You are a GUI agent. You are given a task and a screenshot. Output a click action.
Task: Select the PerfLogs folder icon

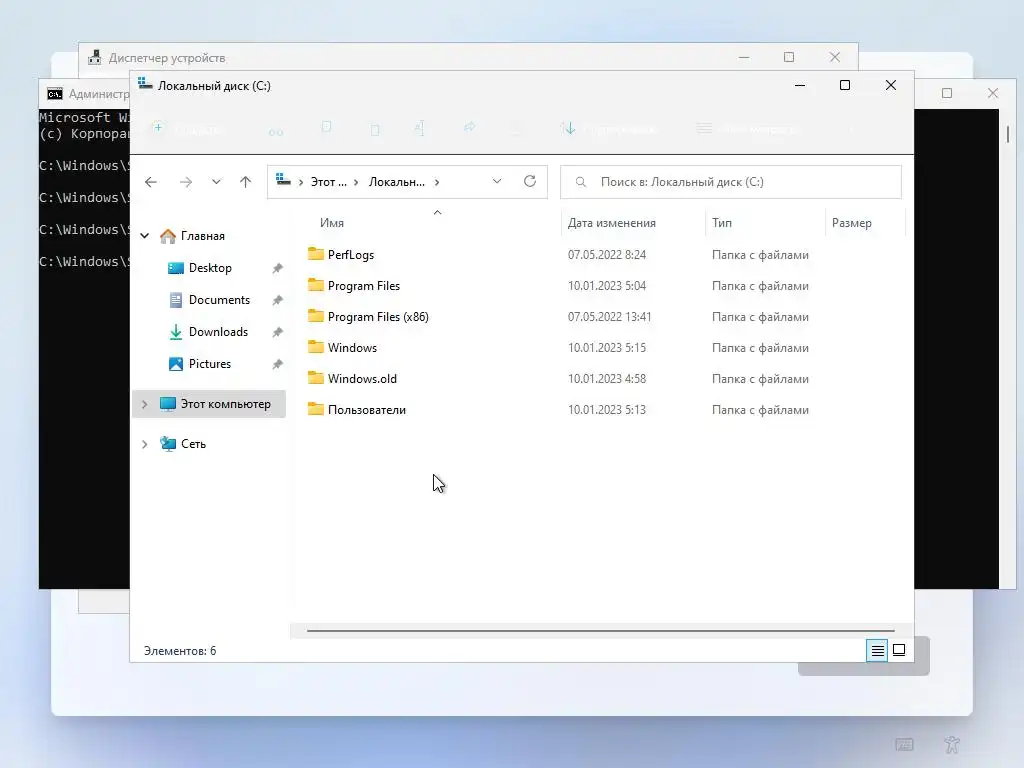coord(316,254)
